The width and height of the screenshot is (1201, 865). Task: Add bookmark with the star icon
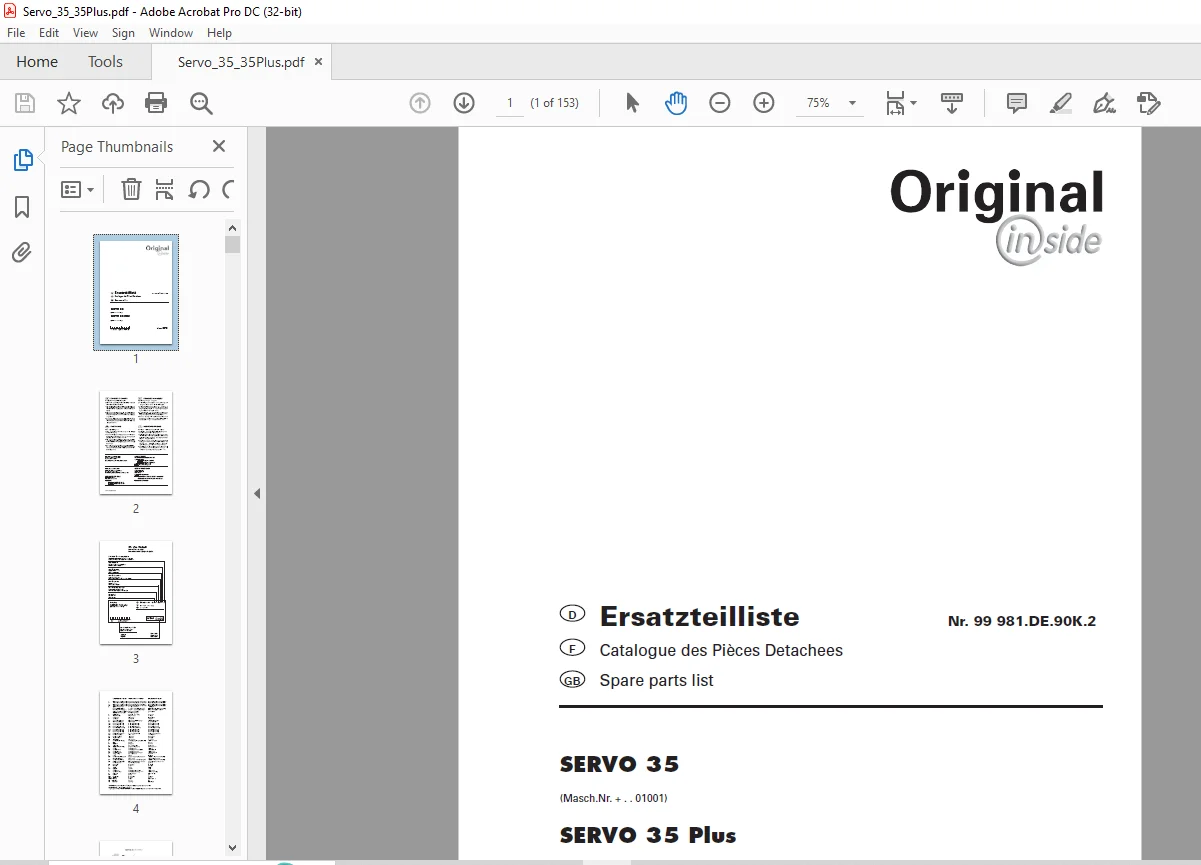coord(68,103)
